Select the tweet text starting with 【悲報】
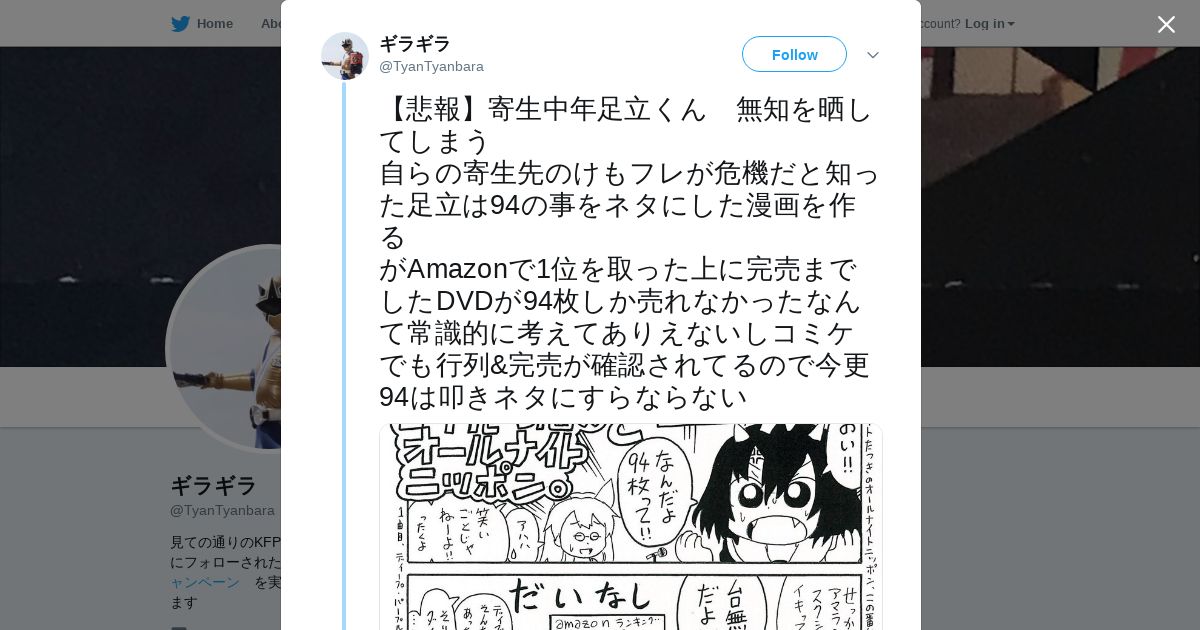 pyautogui.click(x=628, y=253)
